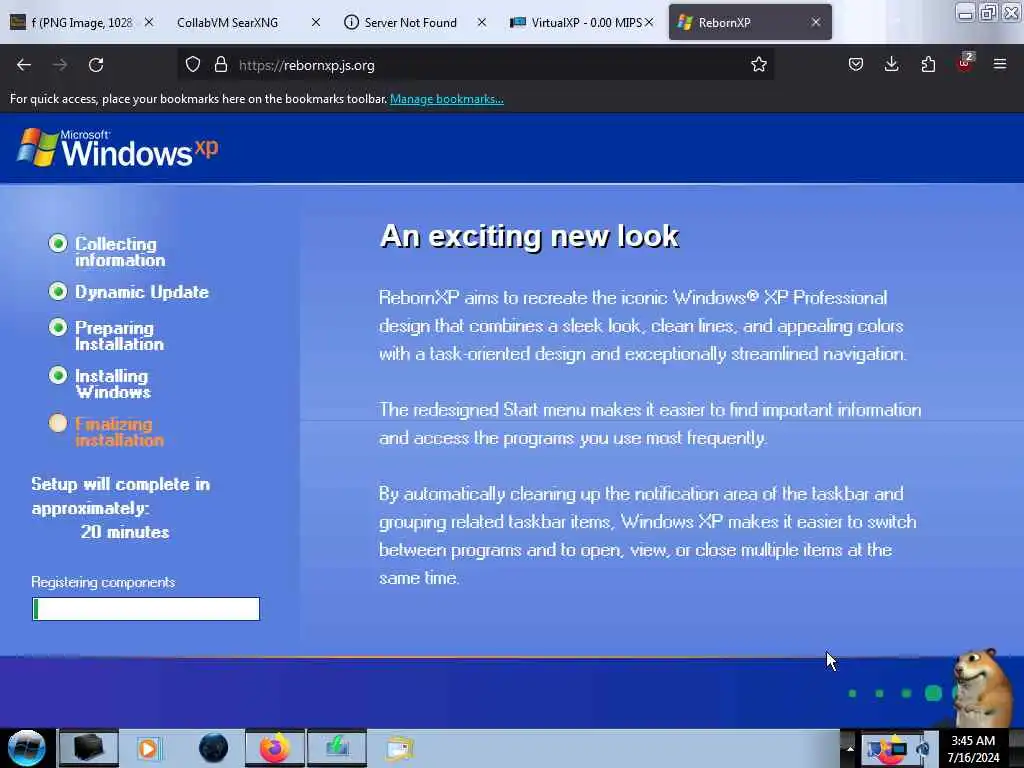
Task: Close the PNG Image tab
Action: tap(149, 22)
